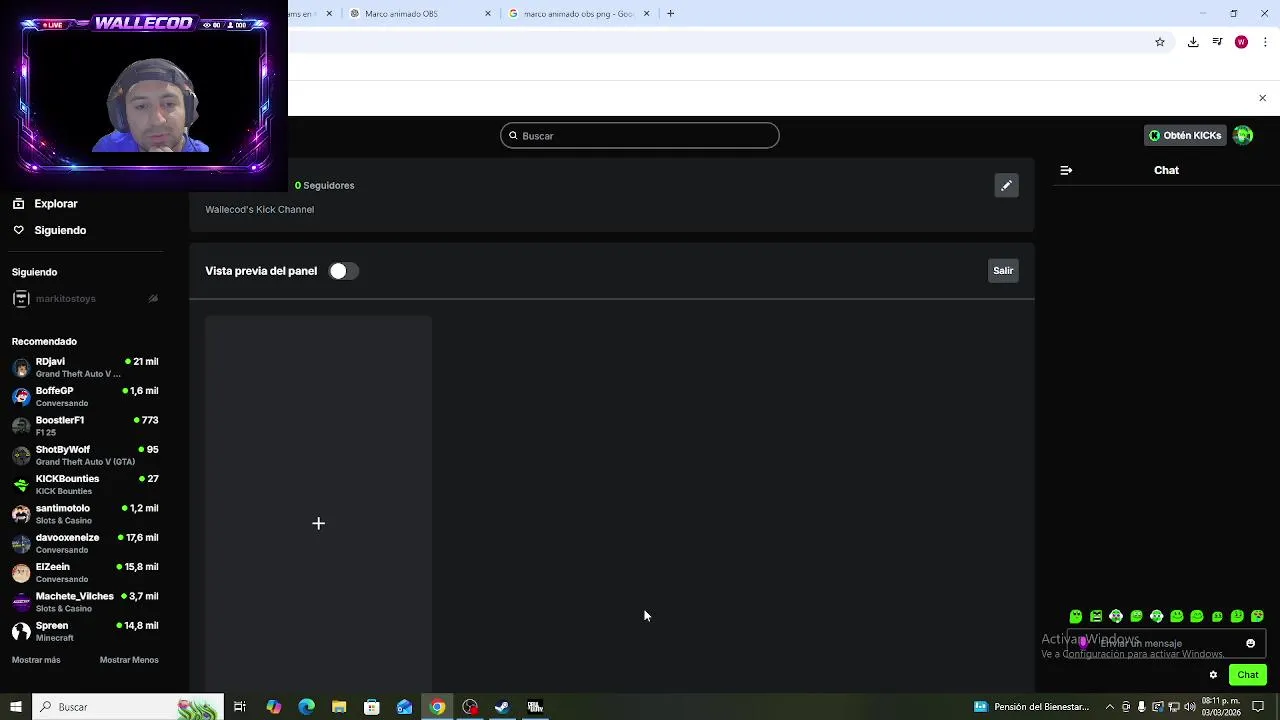Image resolution: width=1280 pixels, height=720 pixels.
Task: Click the 0 Seguidores text
Action: [325, 185]
